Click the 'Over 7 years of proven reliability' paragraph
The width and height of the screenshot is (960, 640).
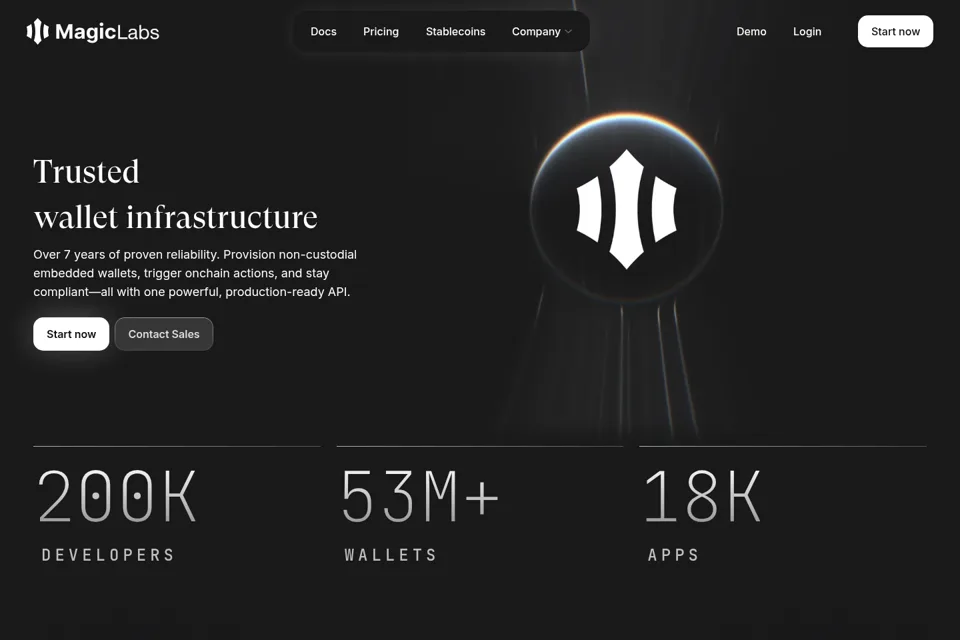[x=195, y=273]
